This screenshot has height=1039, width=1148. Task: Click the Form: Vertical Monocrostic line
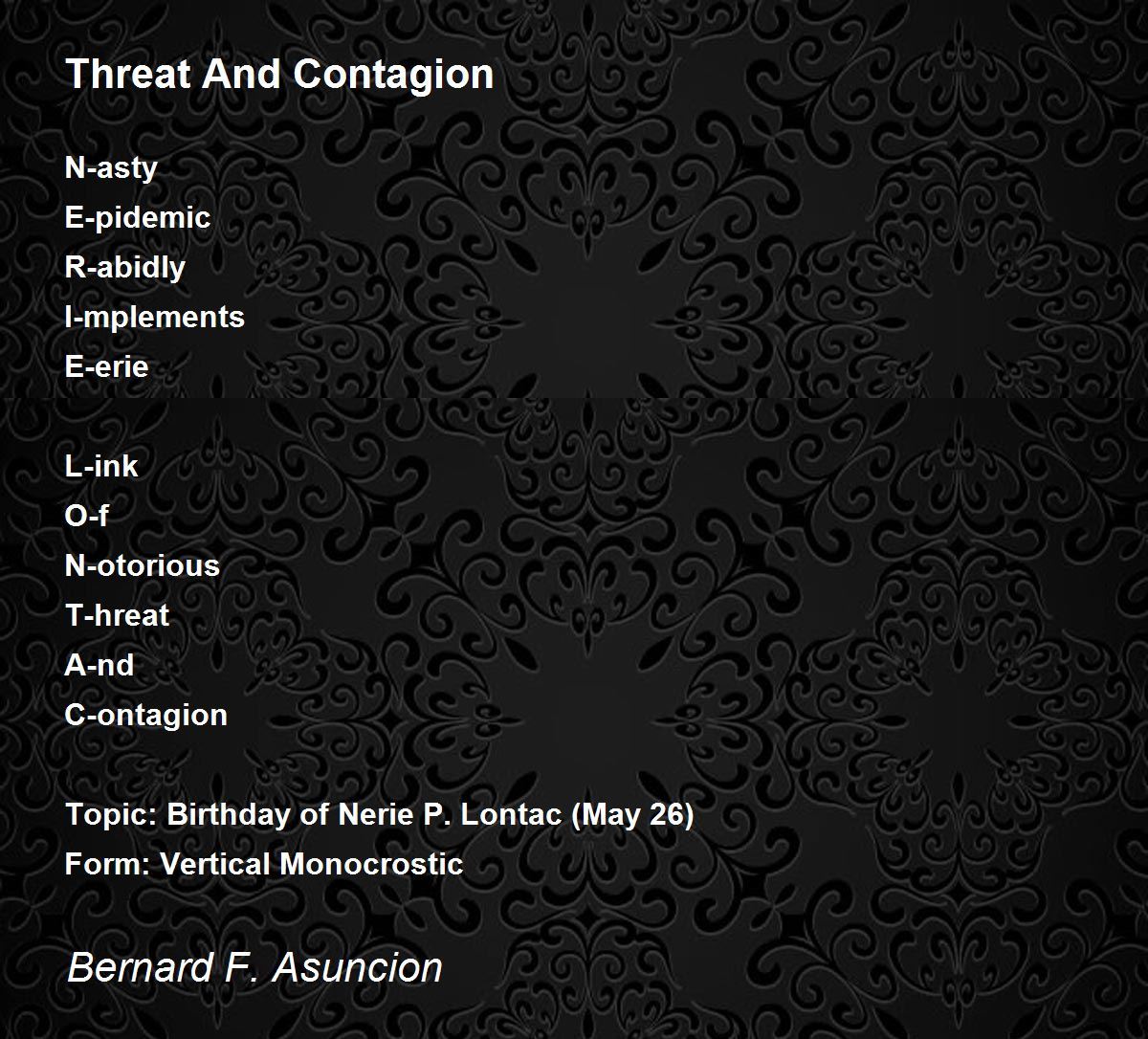(264, 865)
